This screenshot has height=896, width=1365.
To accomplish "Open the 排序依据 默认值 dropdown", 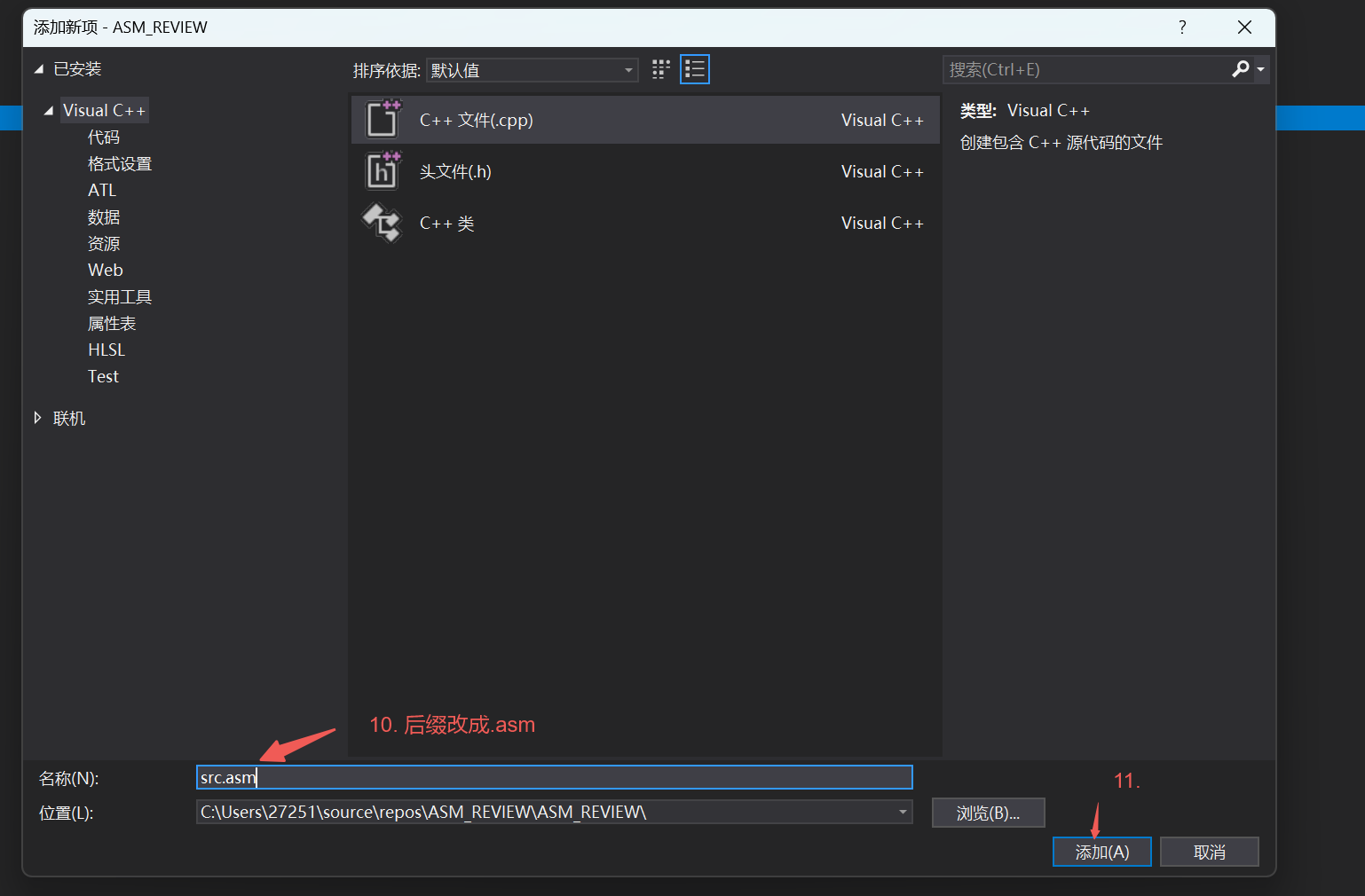I will 533,70.
